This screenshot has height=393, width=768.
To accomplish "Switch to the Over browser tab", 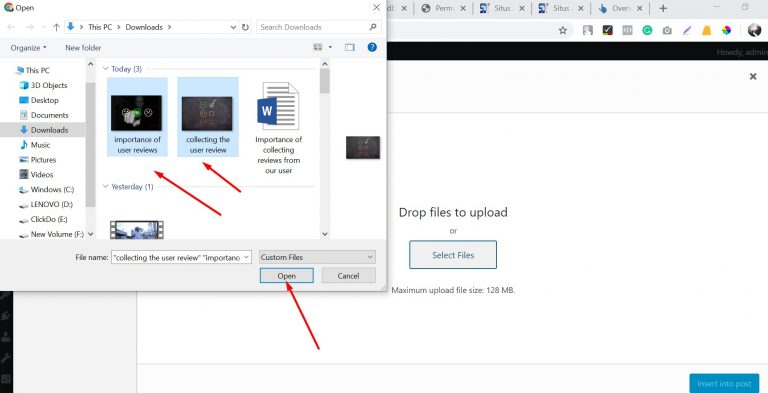I will click(x=620, y=8).
